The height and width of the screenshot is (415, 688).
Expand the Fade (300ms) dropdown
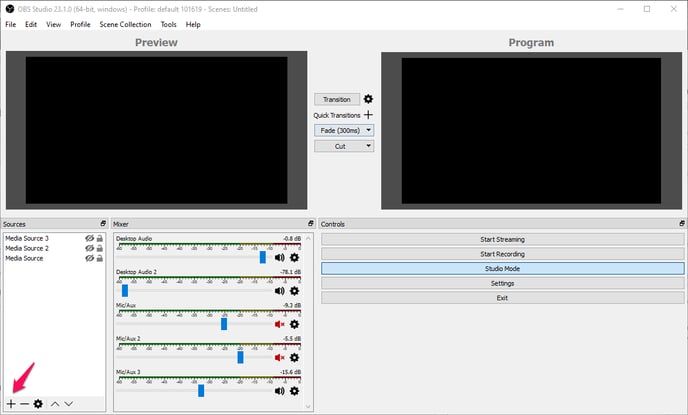344,130
